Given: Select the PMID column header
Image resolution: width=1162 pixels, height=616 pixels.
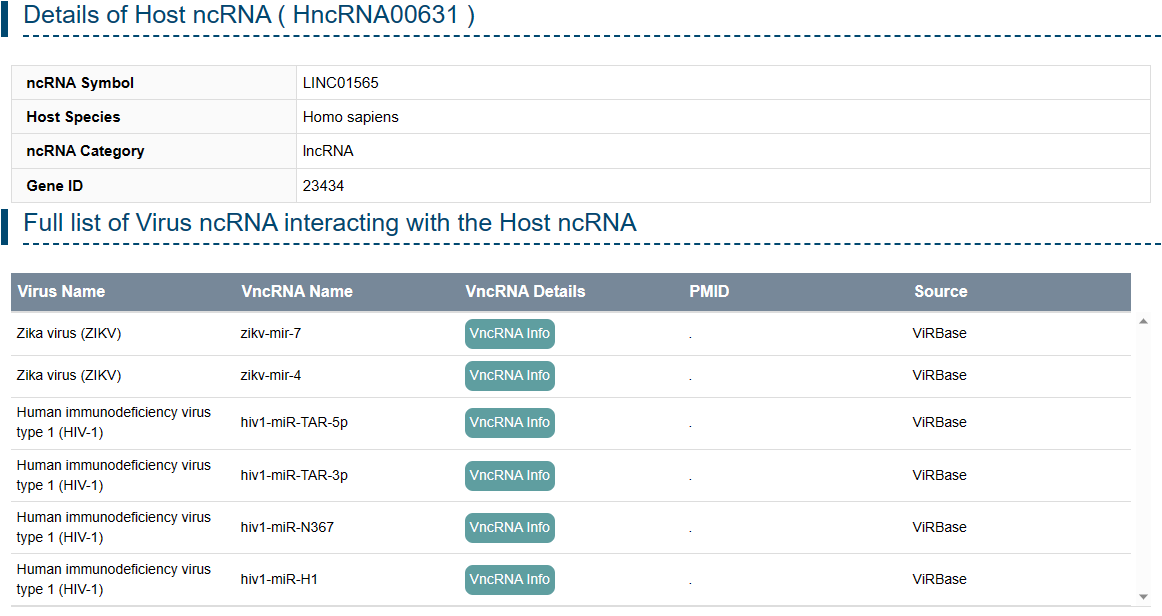Looking at the screenshot, I should pyautogui.click(x=709, y=292).
